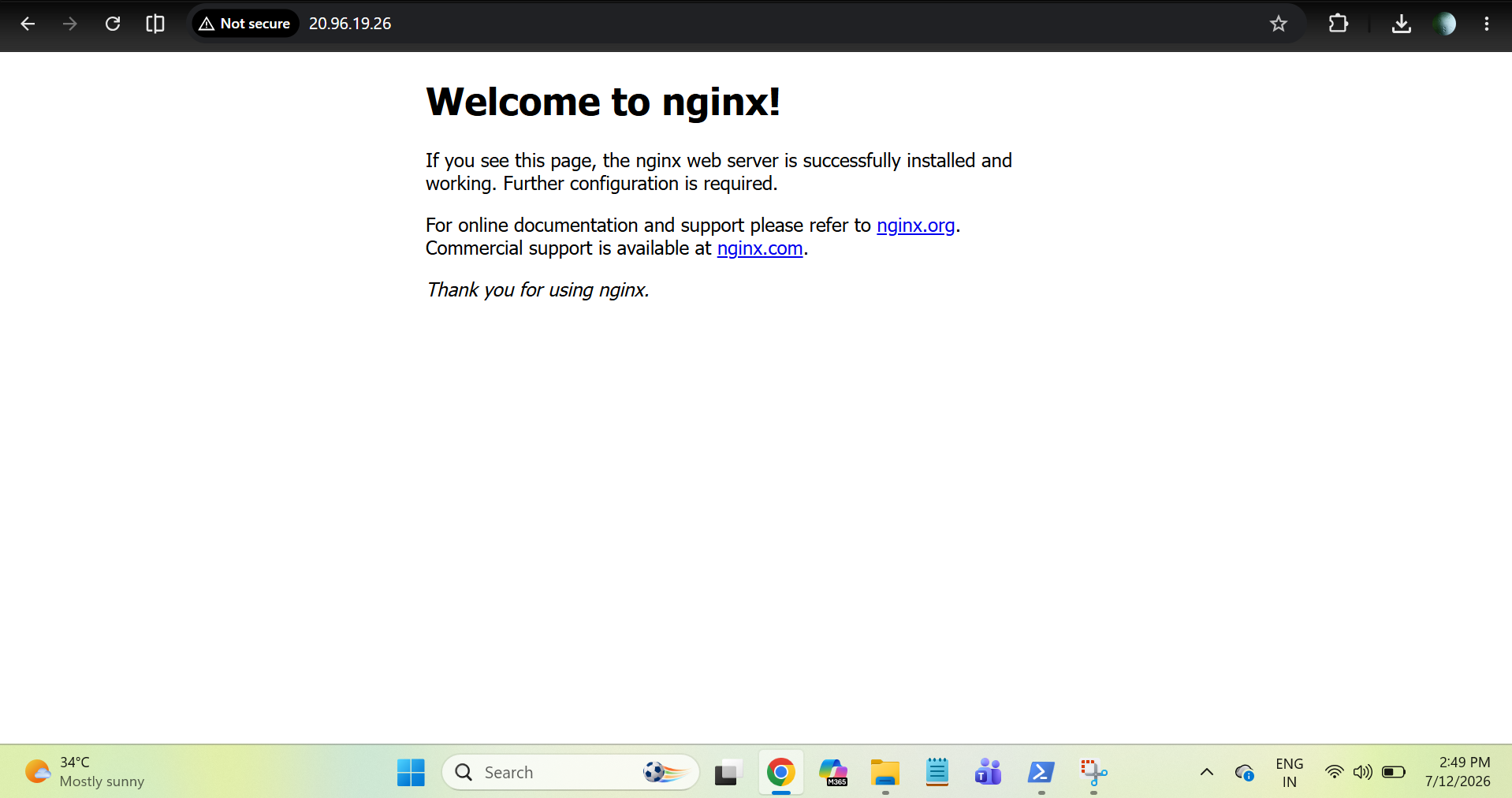Click the Chrome taskbar icon

point(780,773)
